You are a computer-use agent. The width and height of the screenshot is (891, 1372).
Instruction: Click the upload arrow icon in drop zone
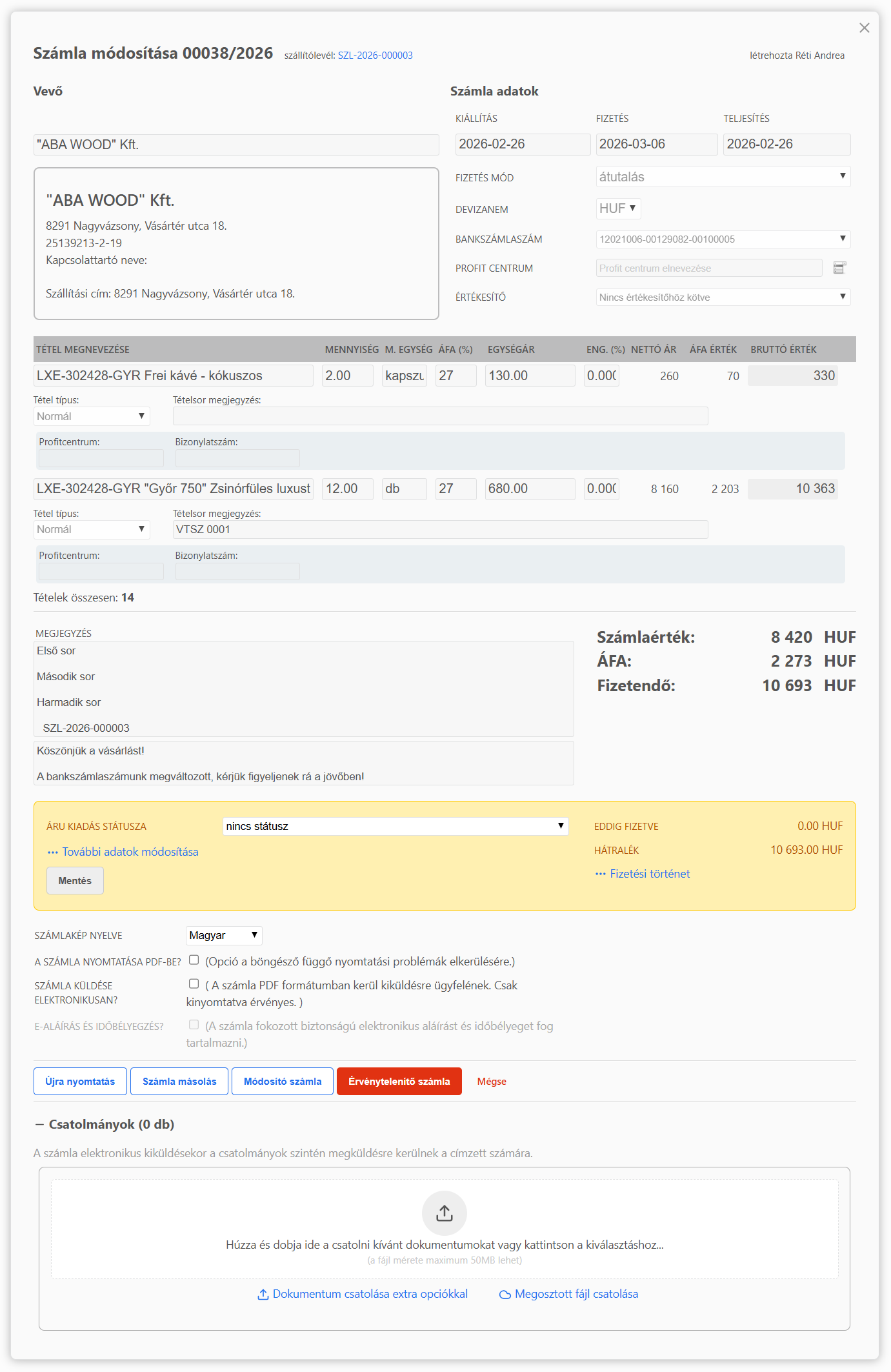[444, 1213]
